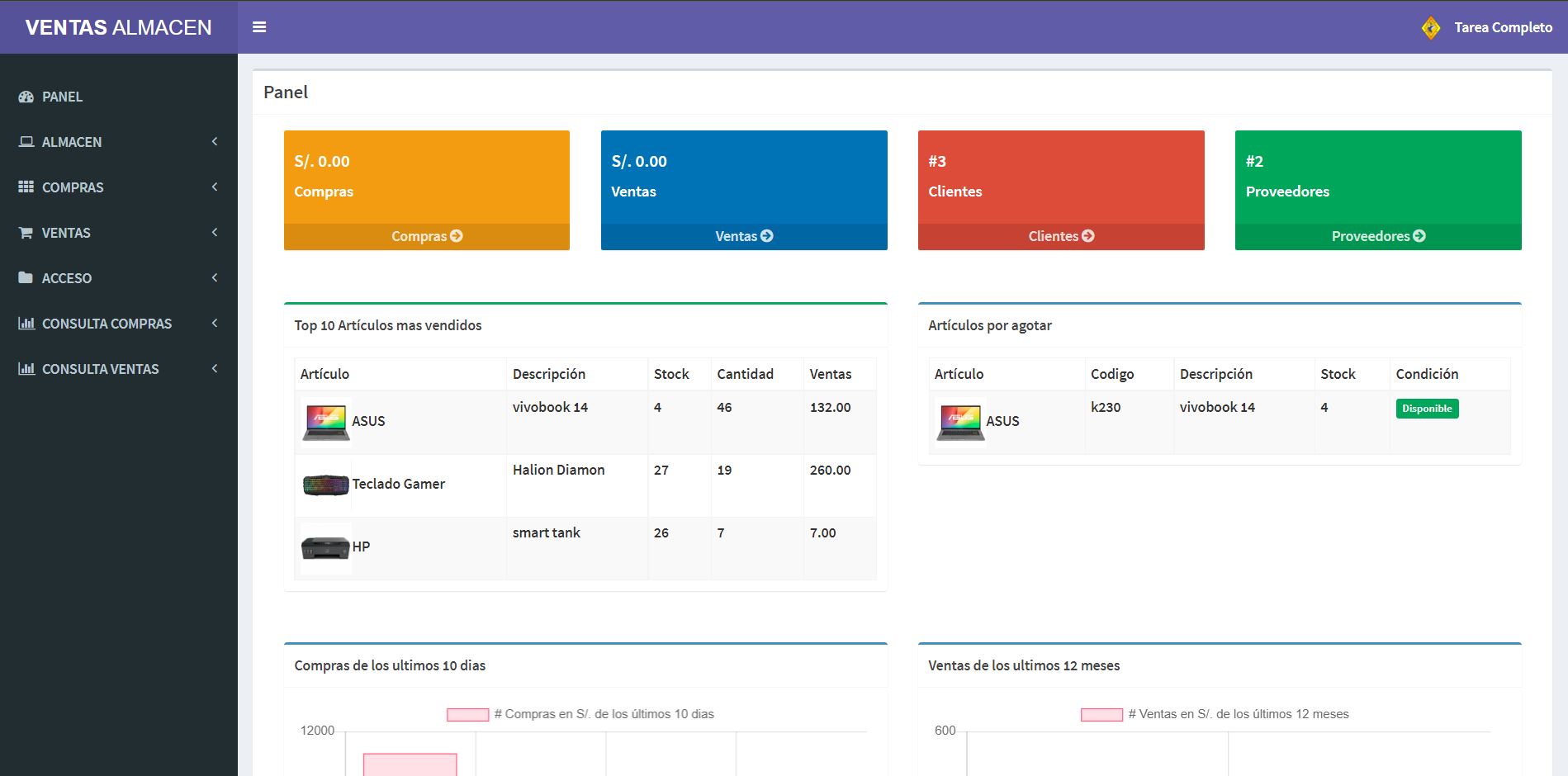This screenshot has height=776, width=1568.
Task: Click arrow icon in Ventas card footer
Action: click(767, 236)
